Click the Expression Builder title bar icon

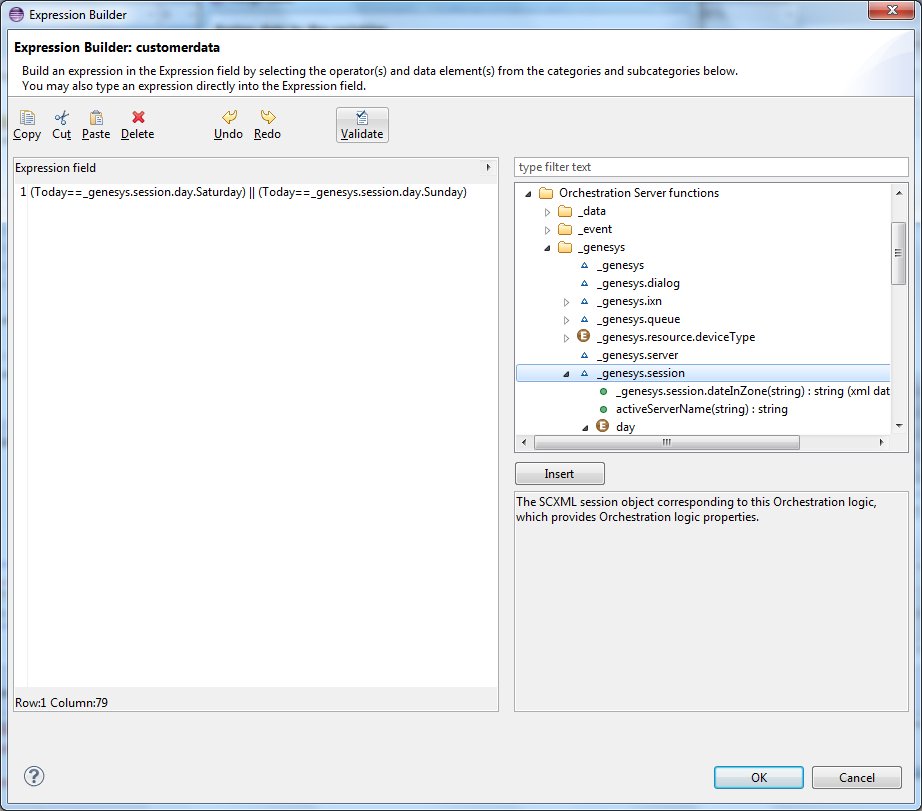coord(16,14)
